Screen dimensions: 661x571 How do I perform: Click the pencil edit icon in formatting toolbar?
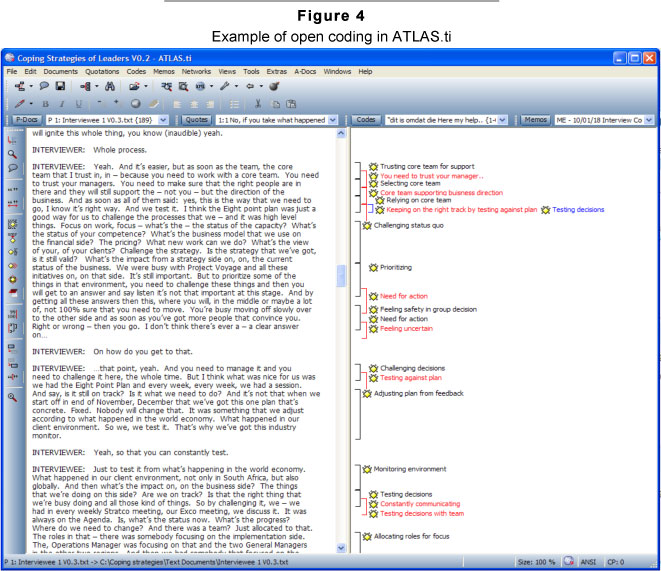point(17,103)
